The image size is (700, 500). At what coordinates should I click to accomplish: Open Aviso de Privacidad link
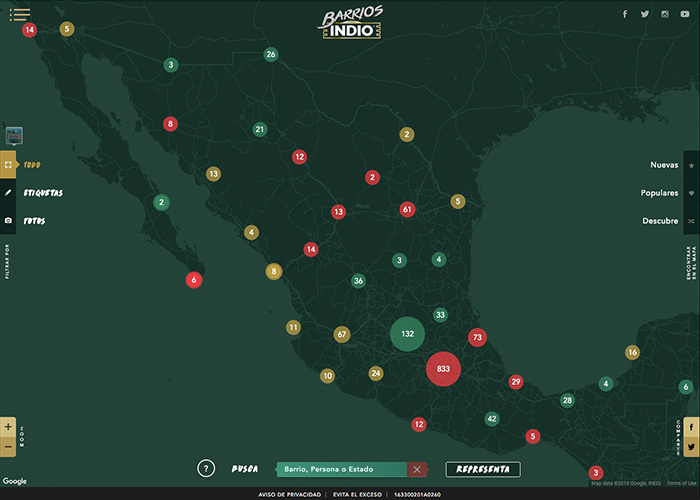pos(289,495)
